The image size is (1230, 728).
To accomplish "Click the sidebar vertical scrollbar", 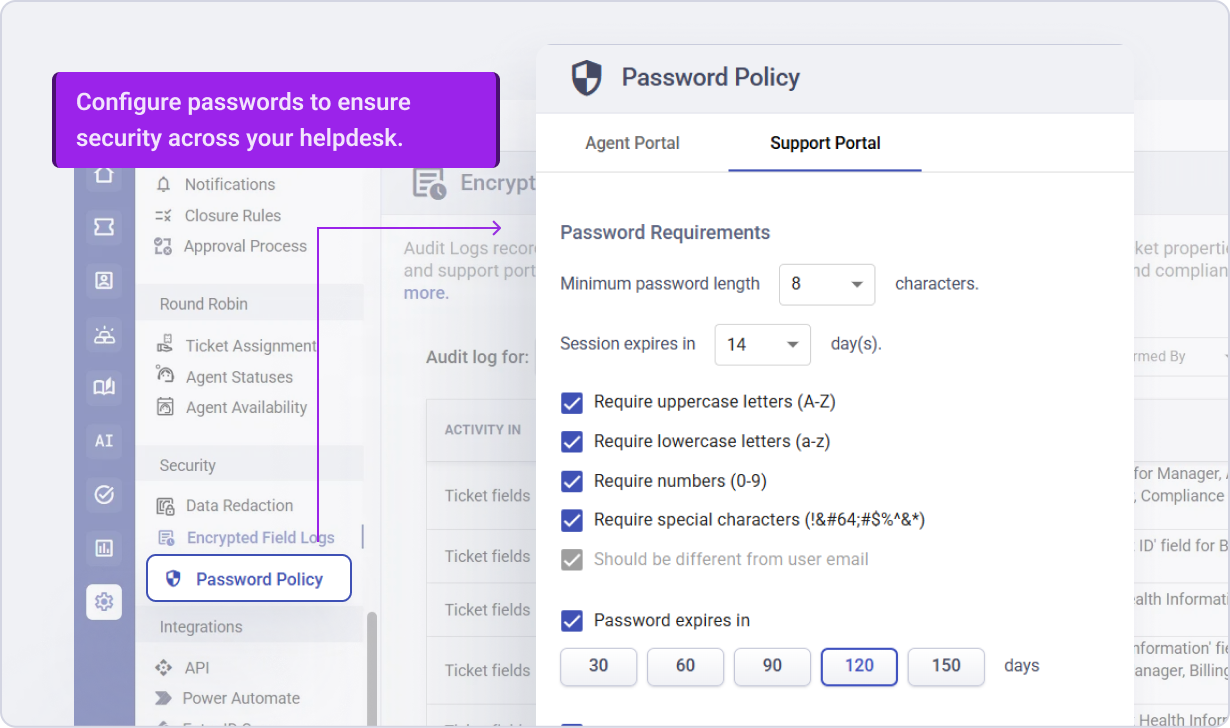I will pos(372,668).
